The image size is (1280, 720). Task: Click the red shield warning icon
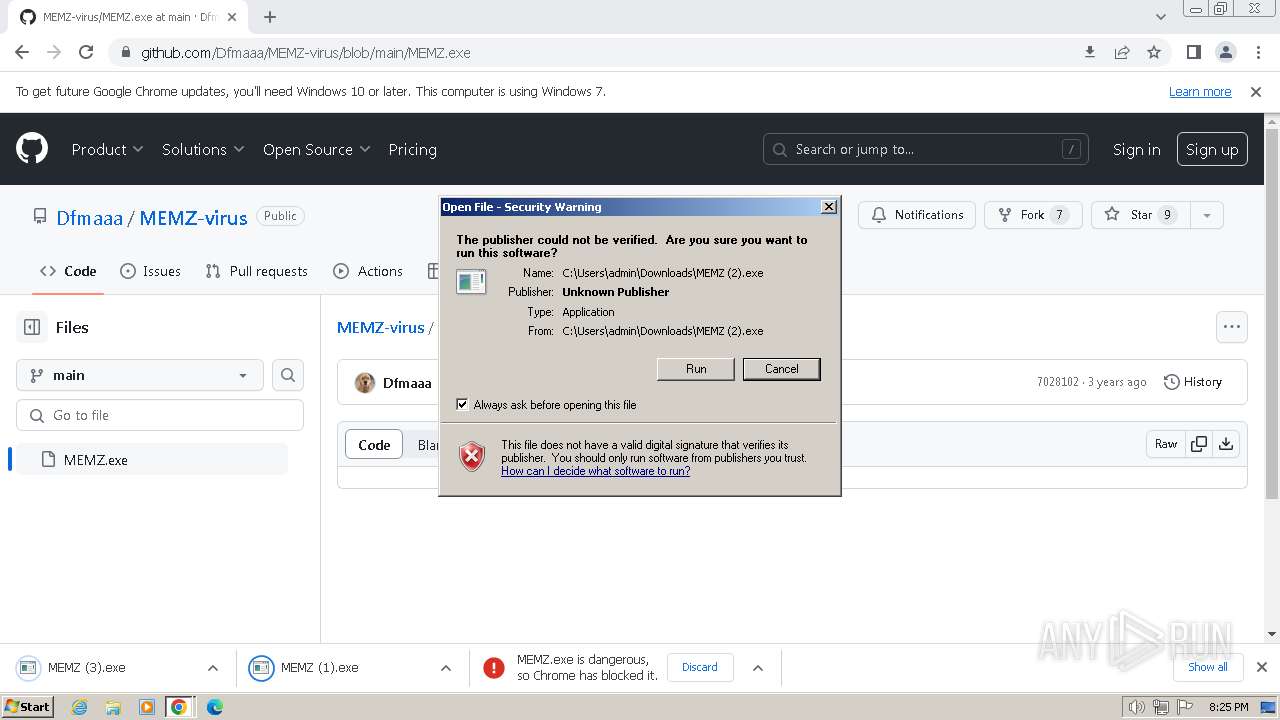click(x=472, y=457)
